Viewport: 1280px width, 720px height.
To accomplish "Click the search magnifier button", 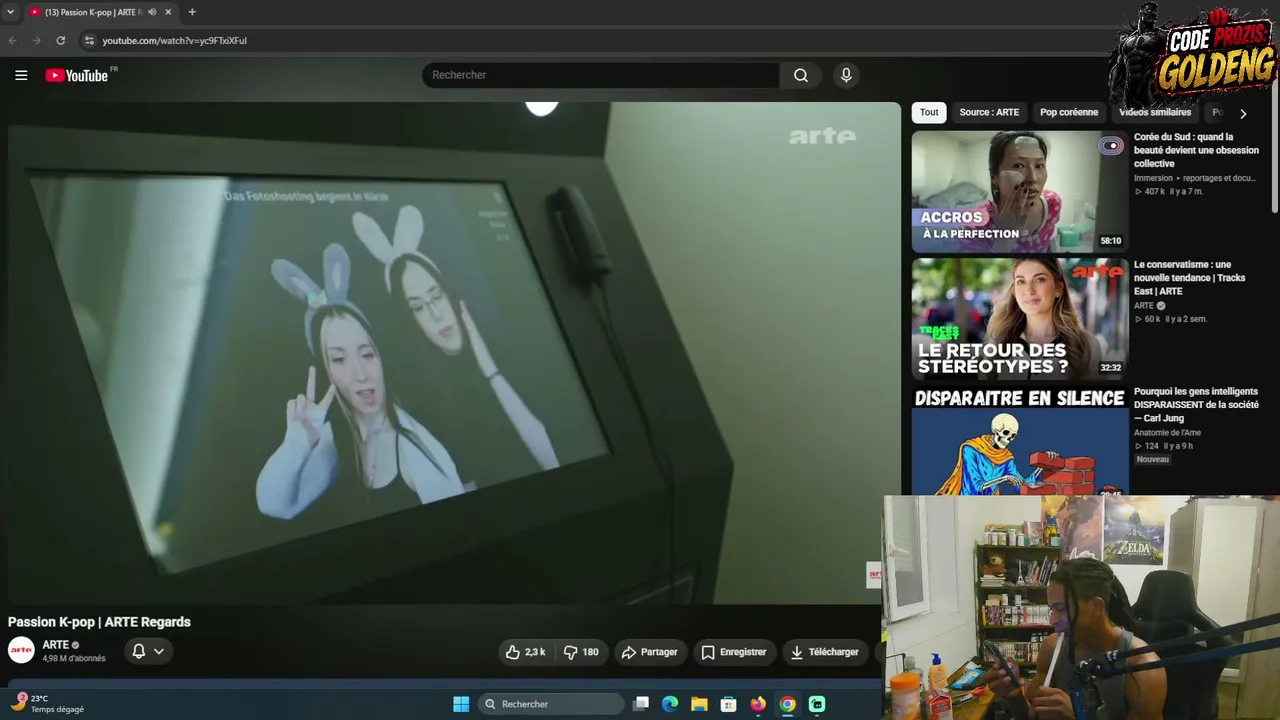I will pos(801,75).
